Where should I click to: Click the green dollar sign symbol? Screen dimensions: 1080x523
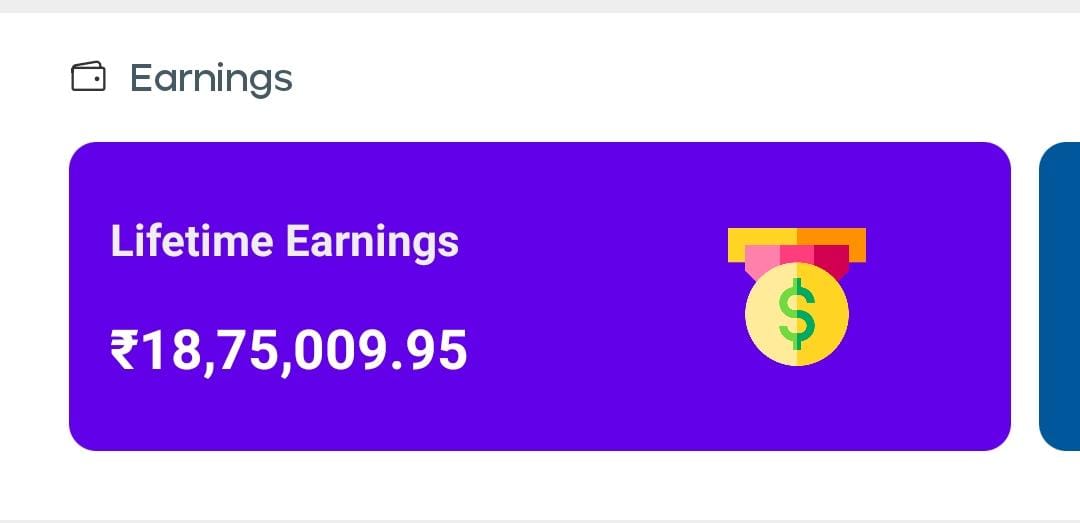[x=797, y=313]
